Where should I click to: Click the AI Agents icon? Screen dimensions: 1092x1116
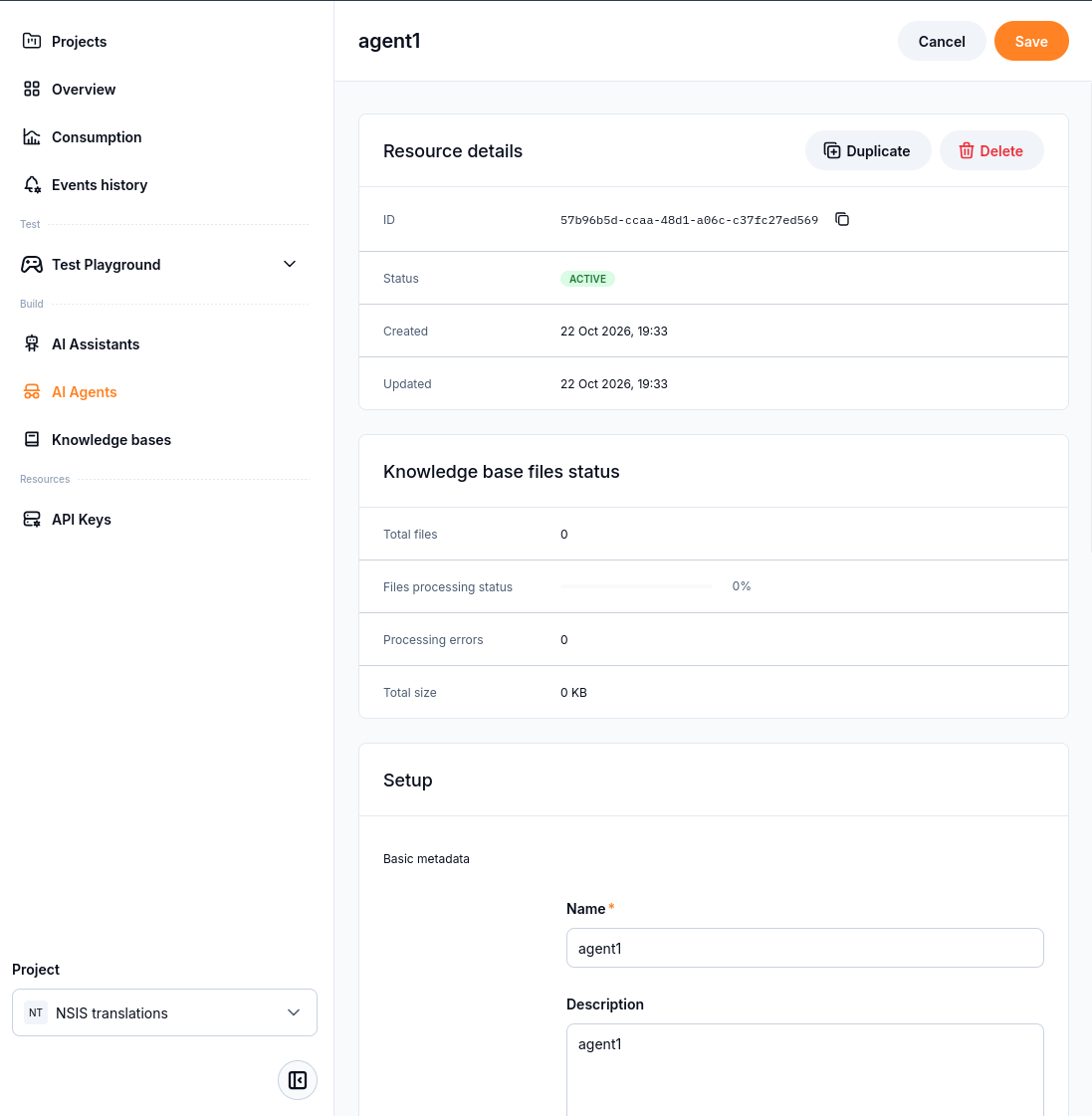click(x=31, y=392)
